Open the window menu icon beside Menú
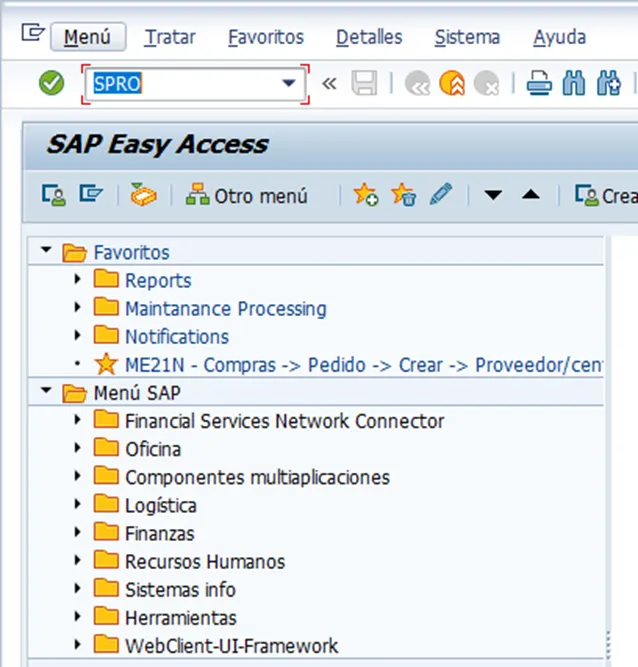 [33, 33]
